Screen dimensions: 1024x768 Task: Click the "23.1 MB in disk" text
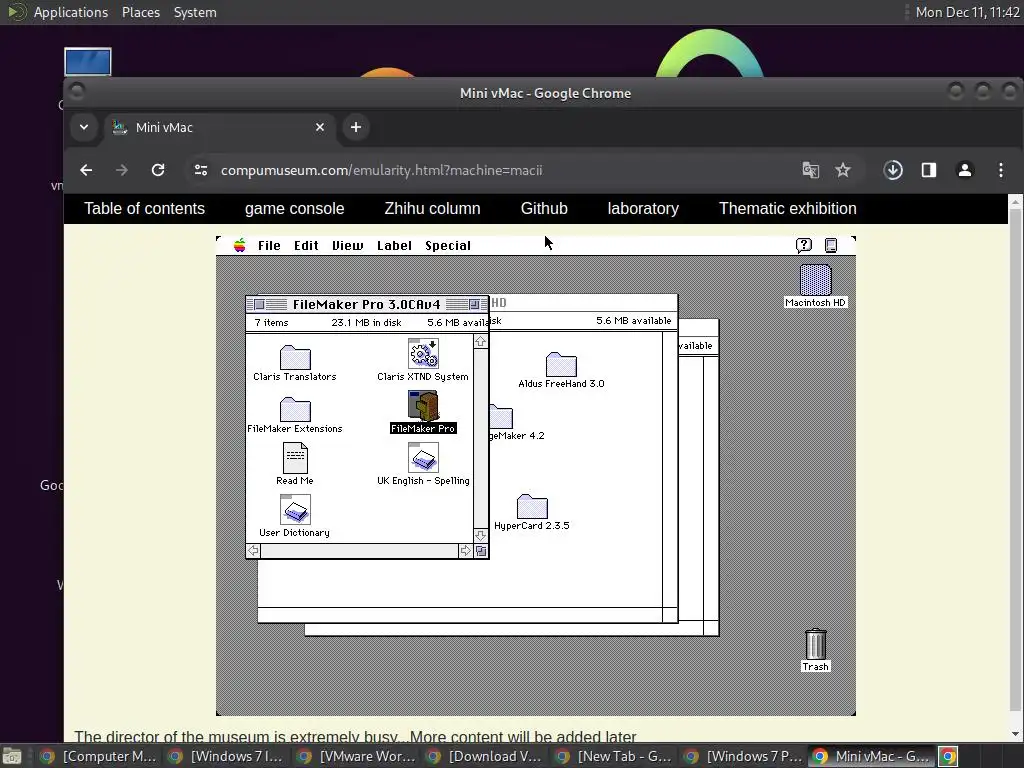[x=366, y=323]
